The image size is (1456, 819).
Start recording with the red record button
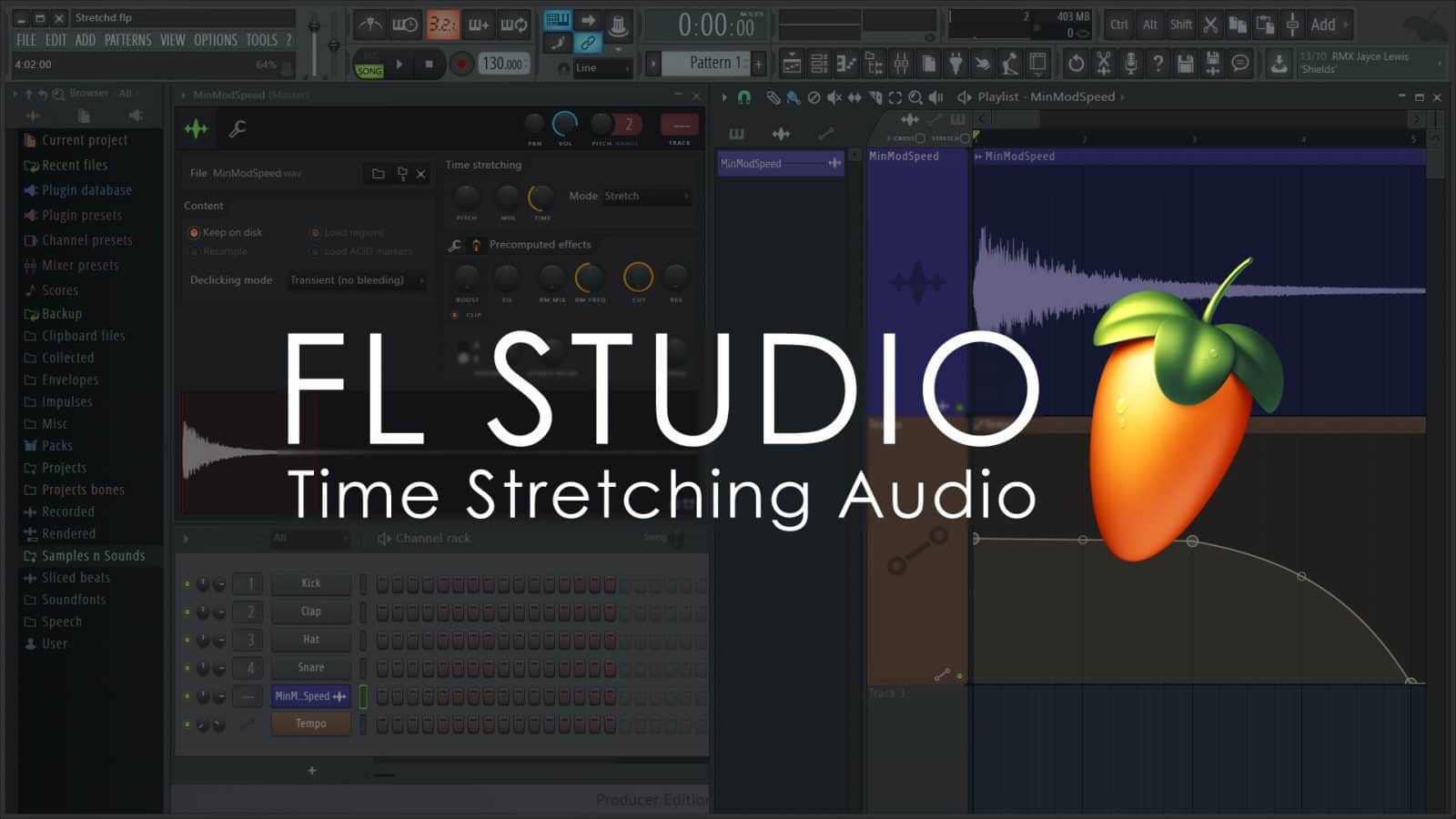pyautogui.click(x=462, y=64)
